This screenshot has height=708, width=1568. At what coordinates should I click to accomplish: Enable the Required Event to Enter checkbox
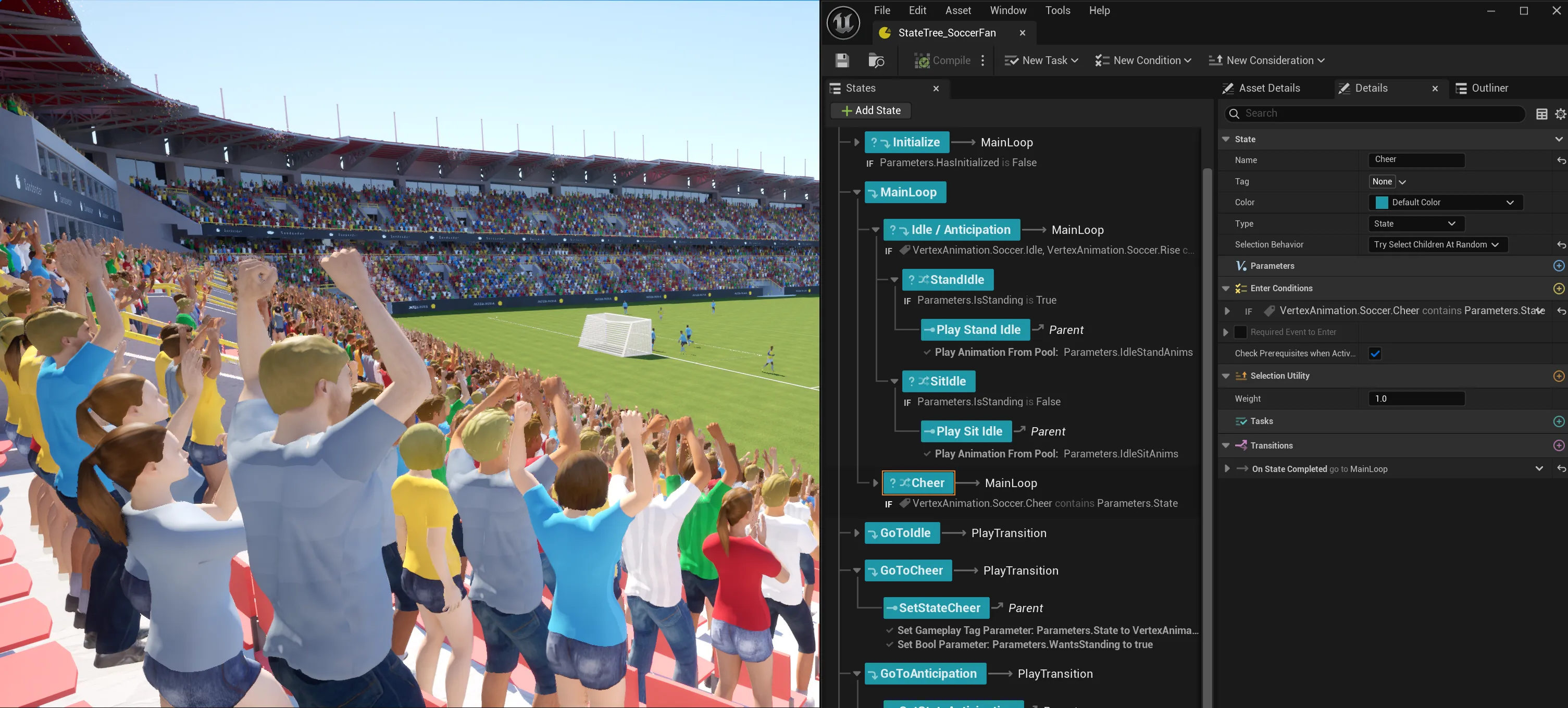1240,332
